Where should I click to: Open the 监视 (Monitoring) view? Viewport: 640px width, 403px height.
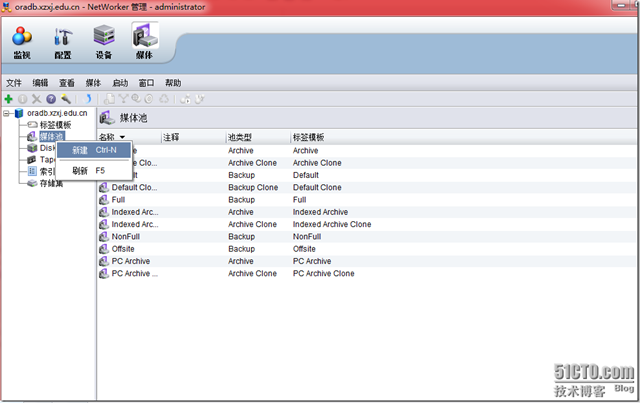pyautogui.click(x=22, y=42)
